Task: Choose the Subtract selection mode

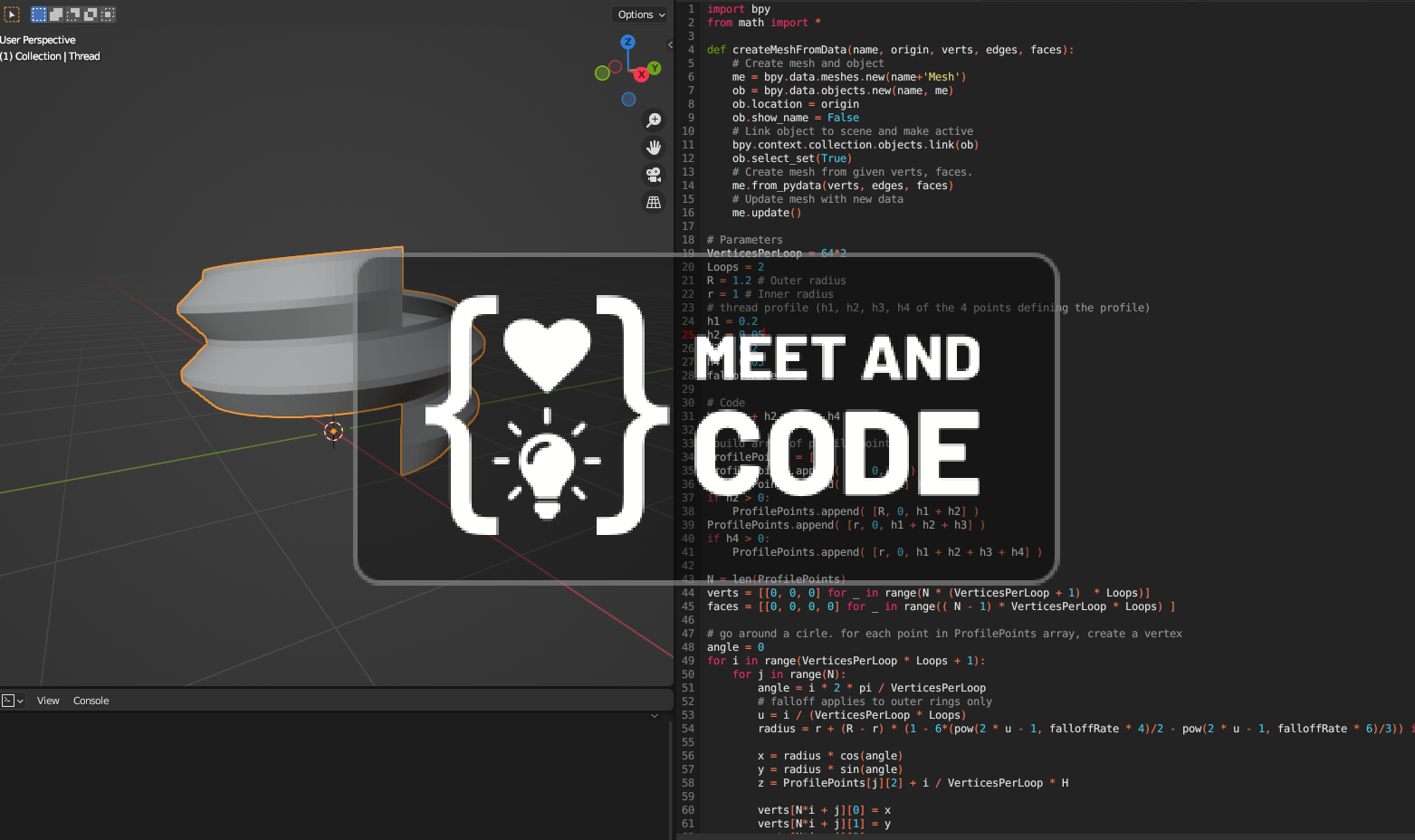Action: click(73, 14)
